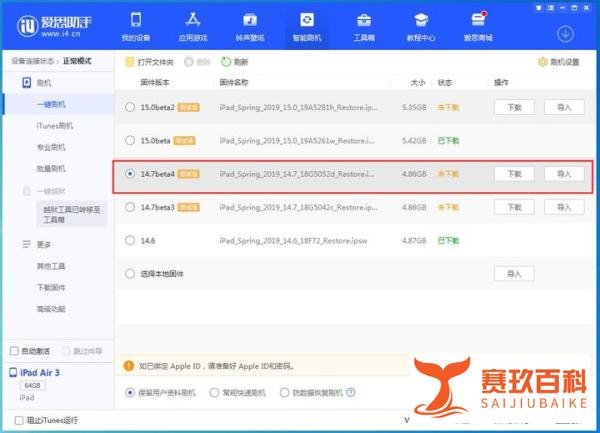Click the 打开文件夹 folder icon
The width and height of the screenshot is (600, 433).
pos(130,62)
